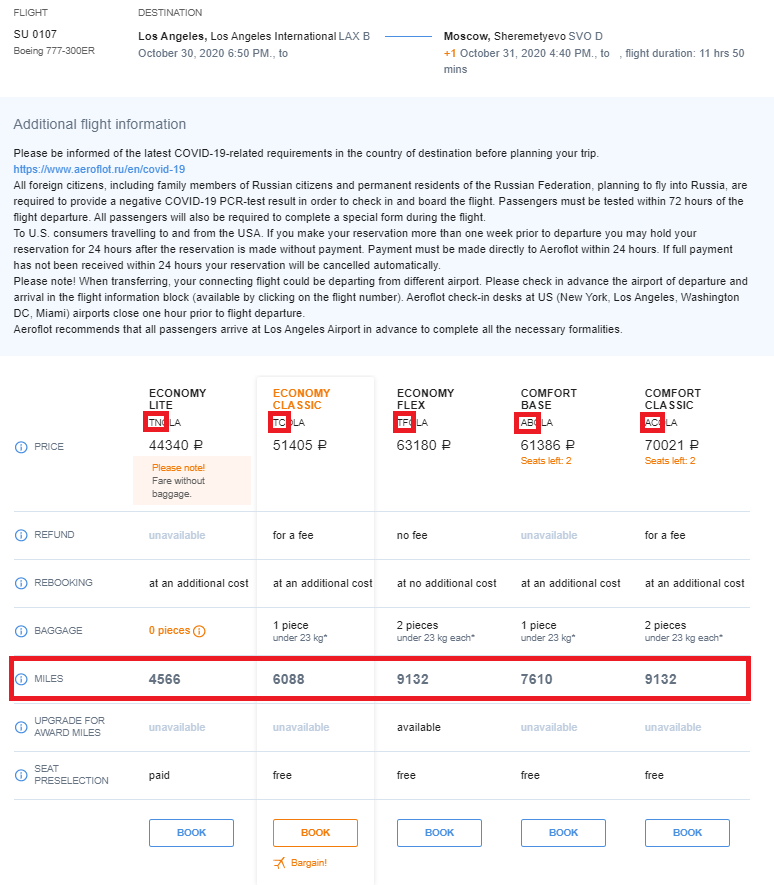Click the price 61386 ₽
774x885 pixels.
point(548,445)
